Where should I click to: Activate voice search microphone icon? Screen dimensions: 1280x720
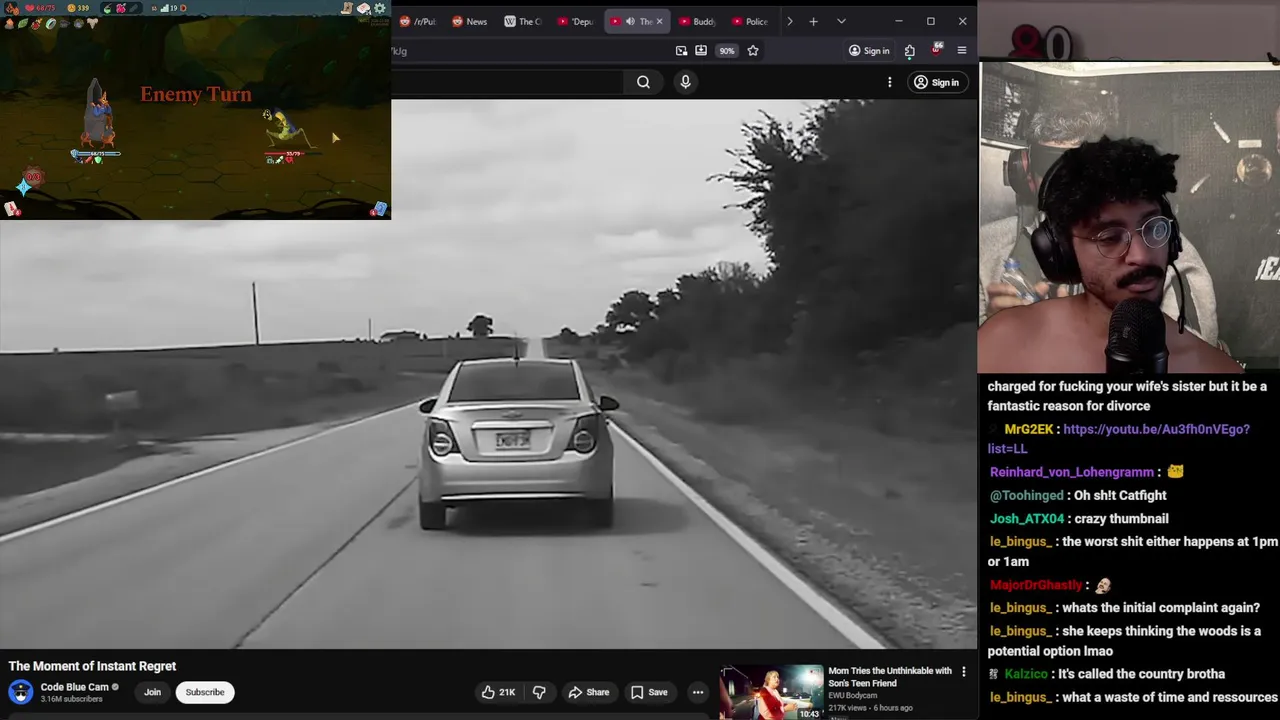coord(685,82)
